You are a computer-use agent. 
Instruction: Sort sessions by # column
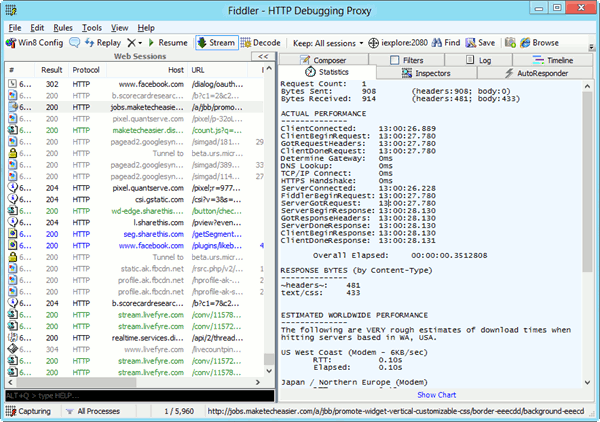(20, 70)
